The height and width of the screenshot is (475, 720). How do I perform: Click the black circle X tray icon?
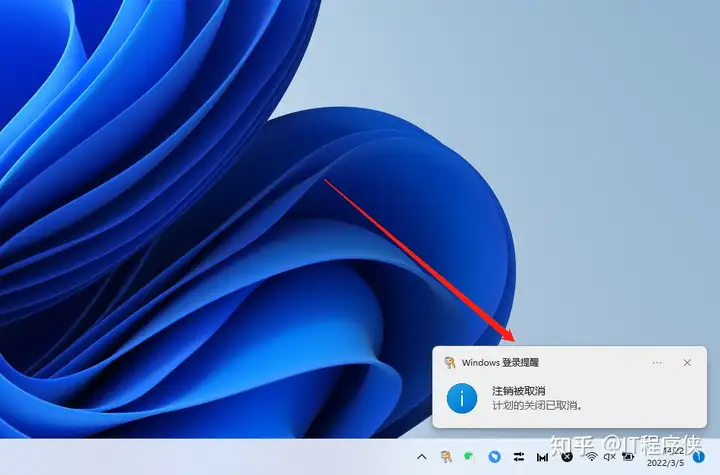pos(567,457)
